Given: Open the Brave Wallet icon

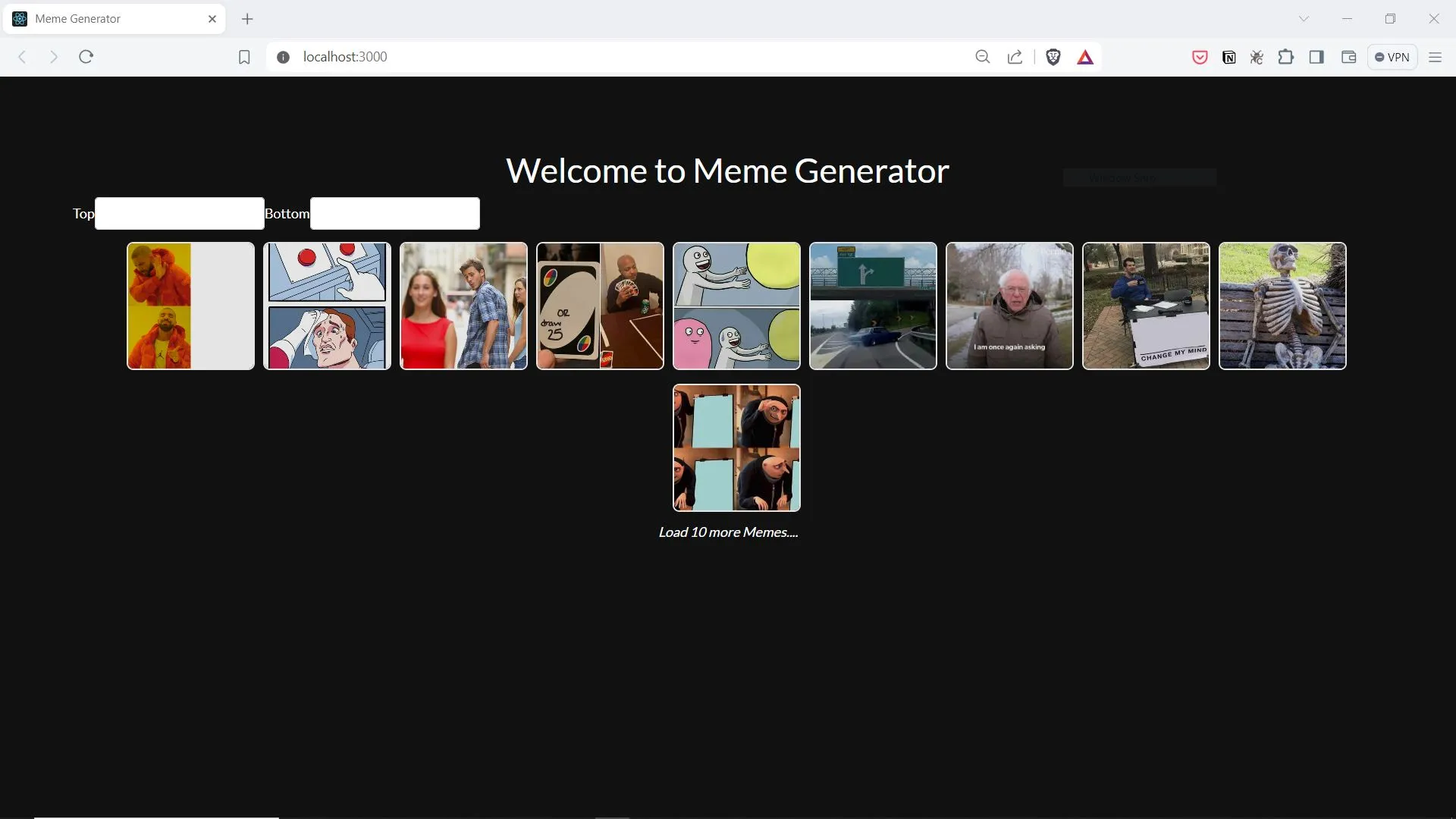Looking at the screenshot, I should tap(1349, 57).
